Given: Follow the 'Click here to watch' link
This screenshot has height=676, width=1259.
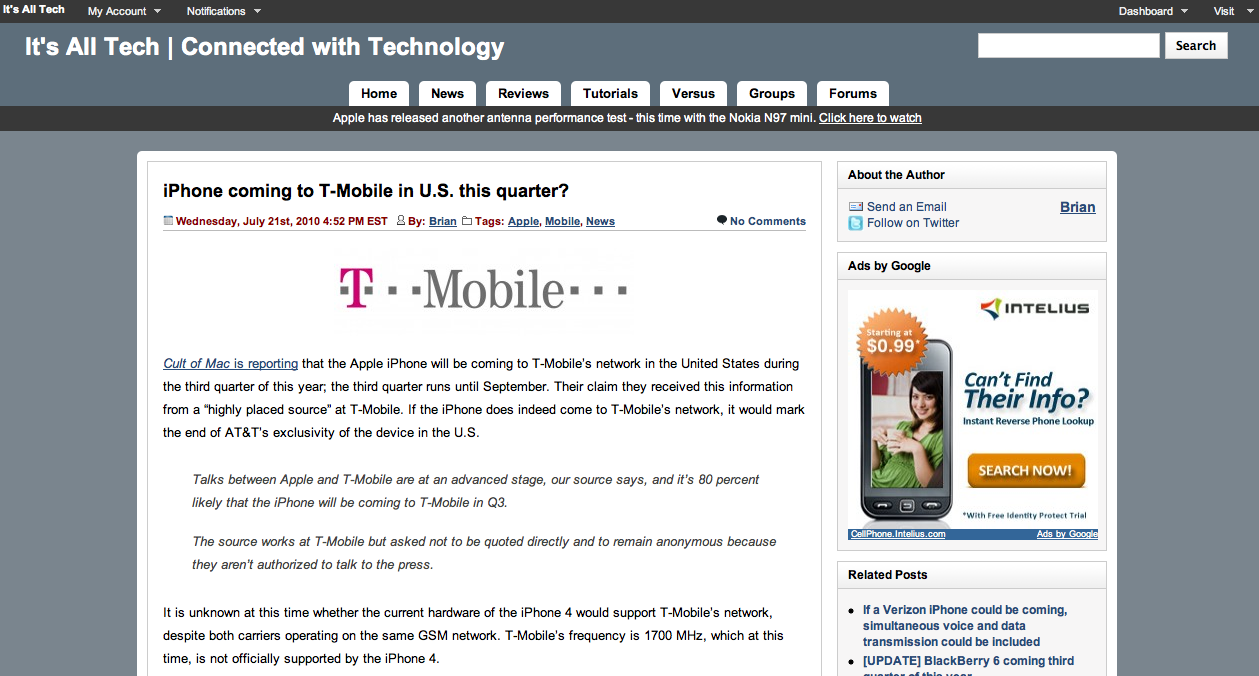Looking at the screenshot, I should 870,118.
